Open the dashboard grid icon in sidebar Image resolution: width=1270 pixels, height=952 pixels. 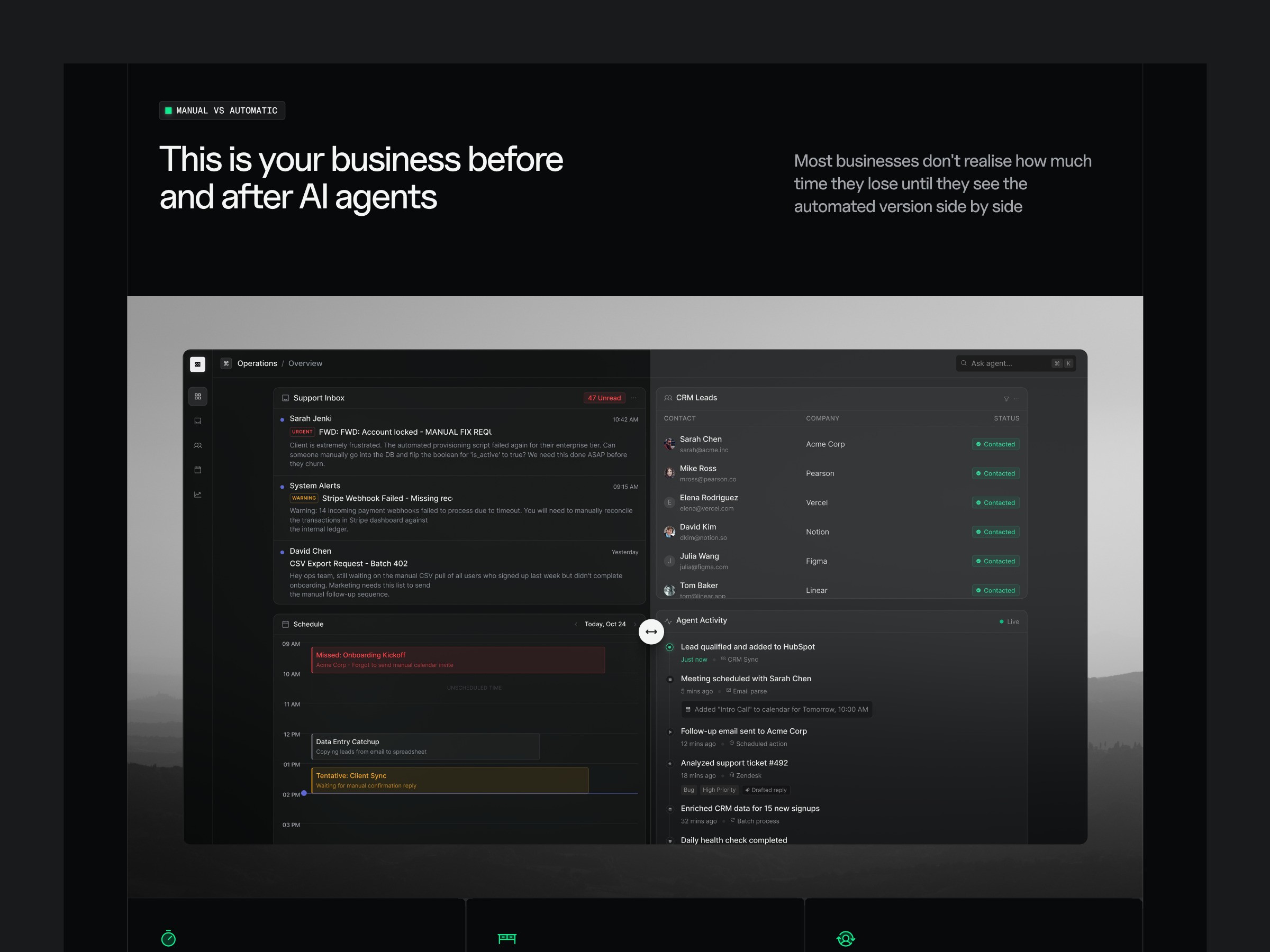click(197, 397)
